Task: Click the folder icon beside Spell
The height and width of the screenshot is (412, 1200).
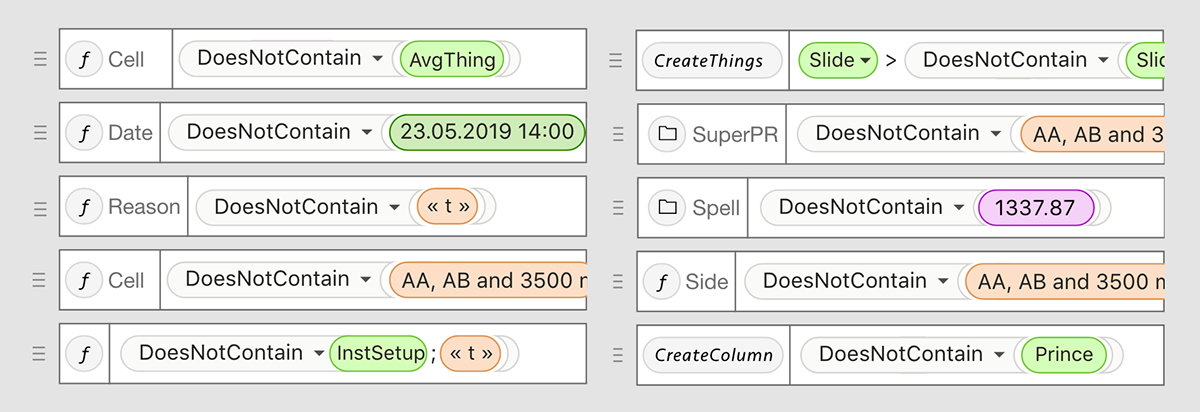Action: point(666,208)
